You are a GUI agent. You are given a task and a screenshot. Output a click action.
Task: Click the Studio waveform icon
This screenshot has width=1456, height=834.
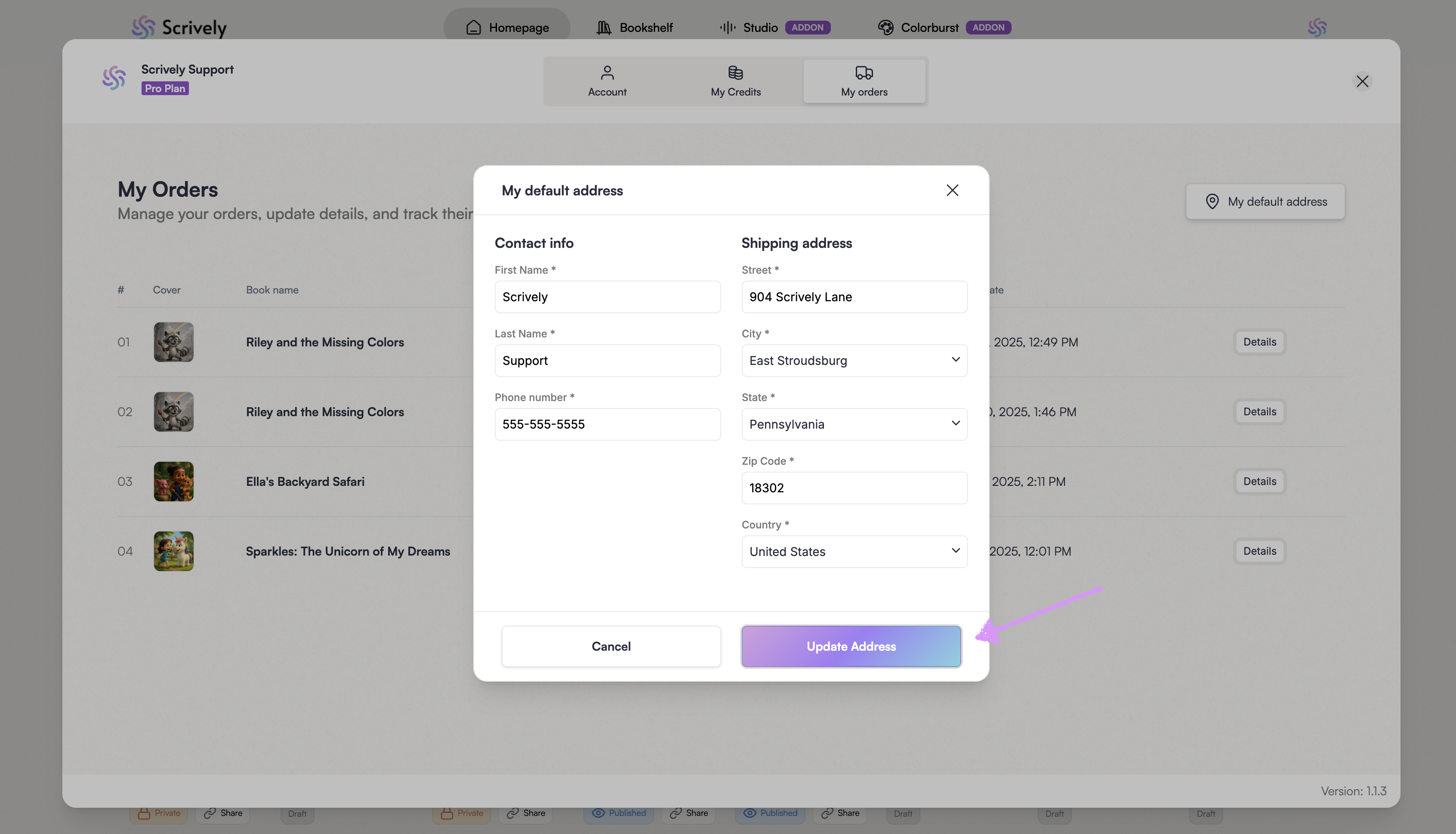(x=727, y=27)
